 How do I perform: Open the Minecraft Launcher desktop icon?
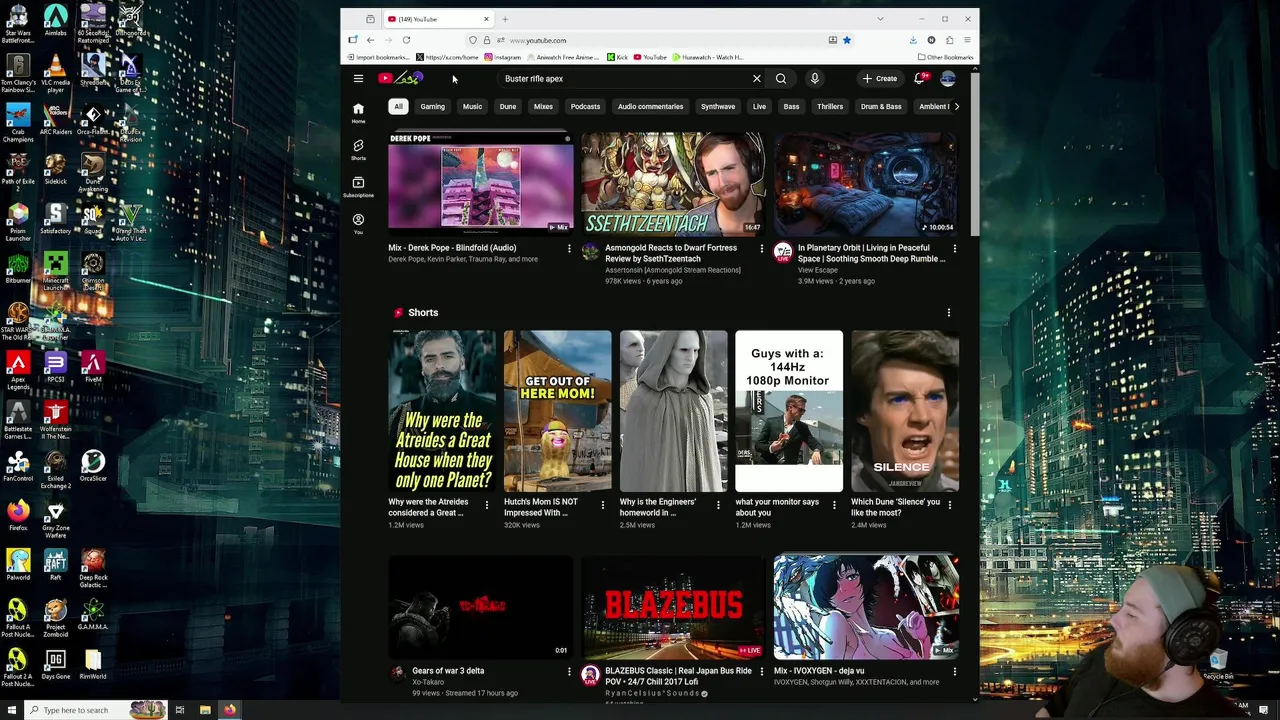tap(55, 271)
